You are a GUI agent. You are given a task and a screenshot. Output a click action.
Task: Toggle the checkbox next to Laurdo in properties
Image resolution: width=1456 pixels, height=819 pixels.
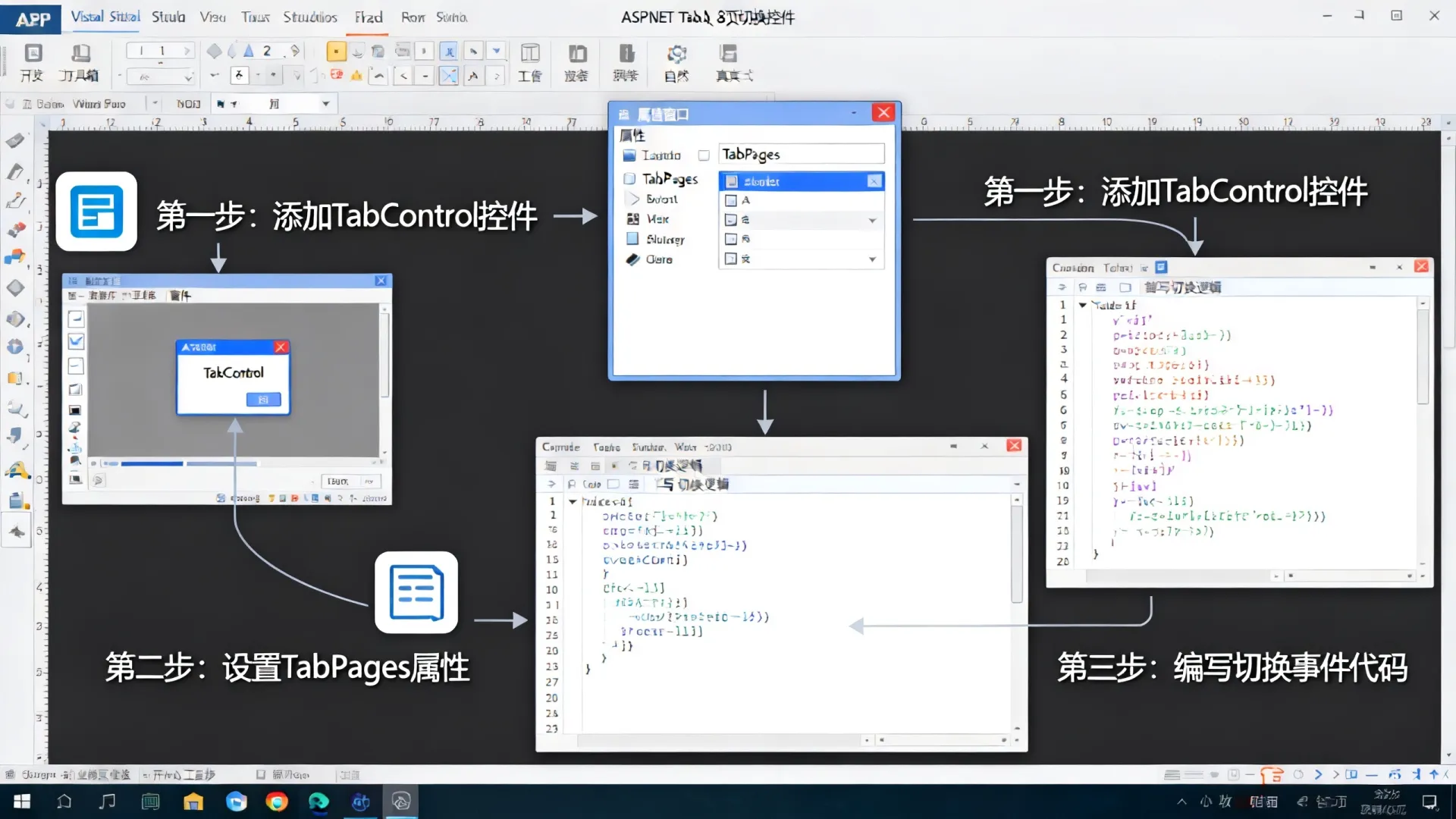point(704,155)
